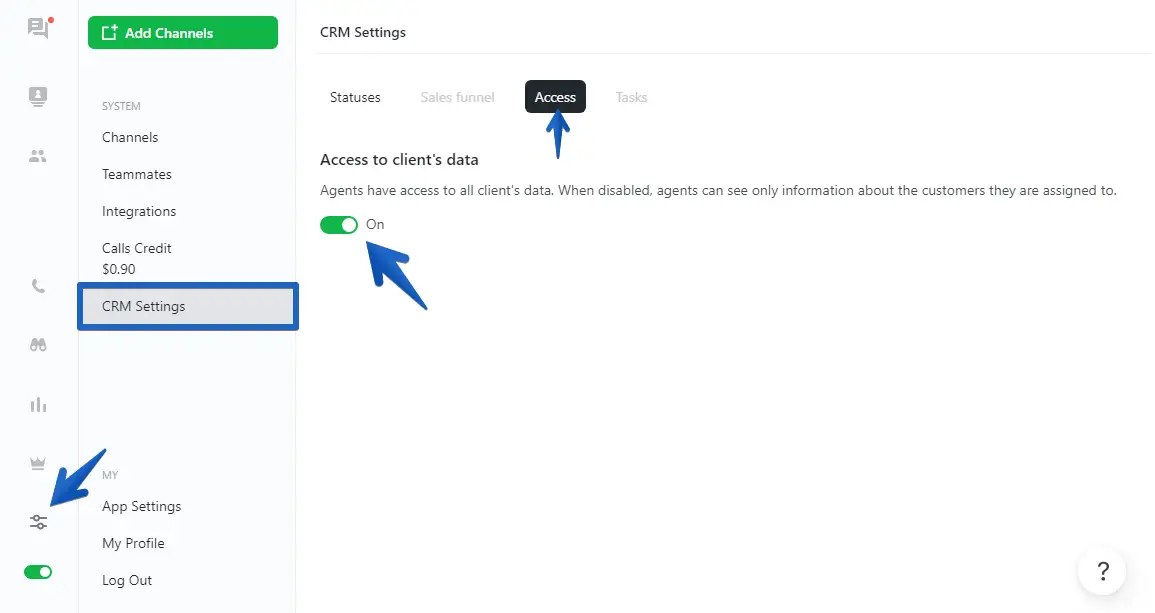The width and height of the screenshot is (1155, 613).
Task: Click the 'MY' section label
Action: tap(110, 475)
